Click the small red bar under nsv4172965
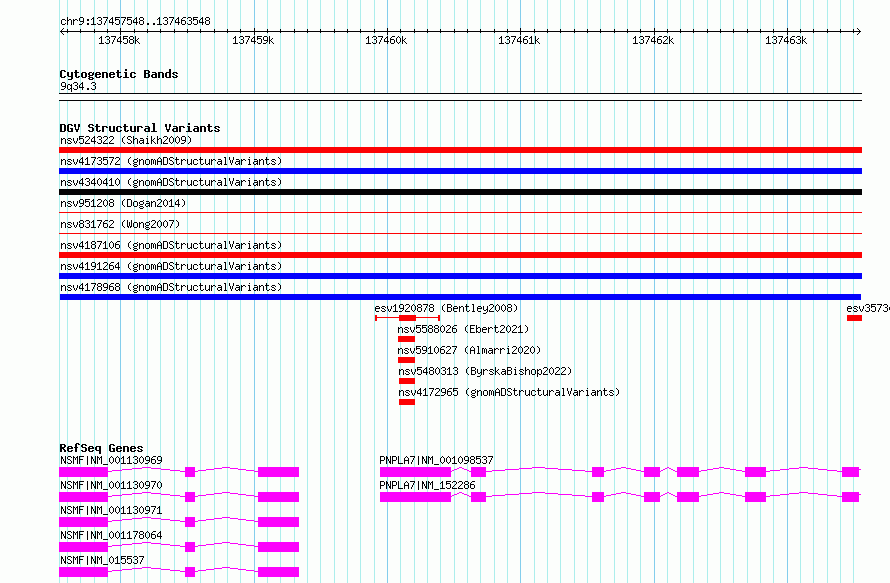 407,402
